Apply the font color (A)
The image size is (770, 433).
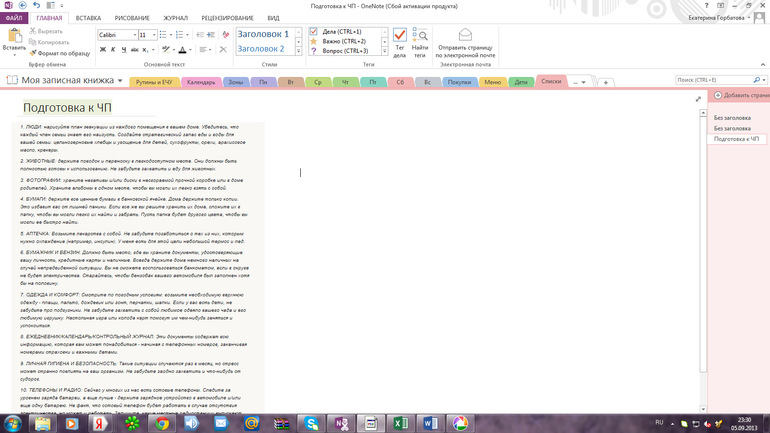coord(182,50)
